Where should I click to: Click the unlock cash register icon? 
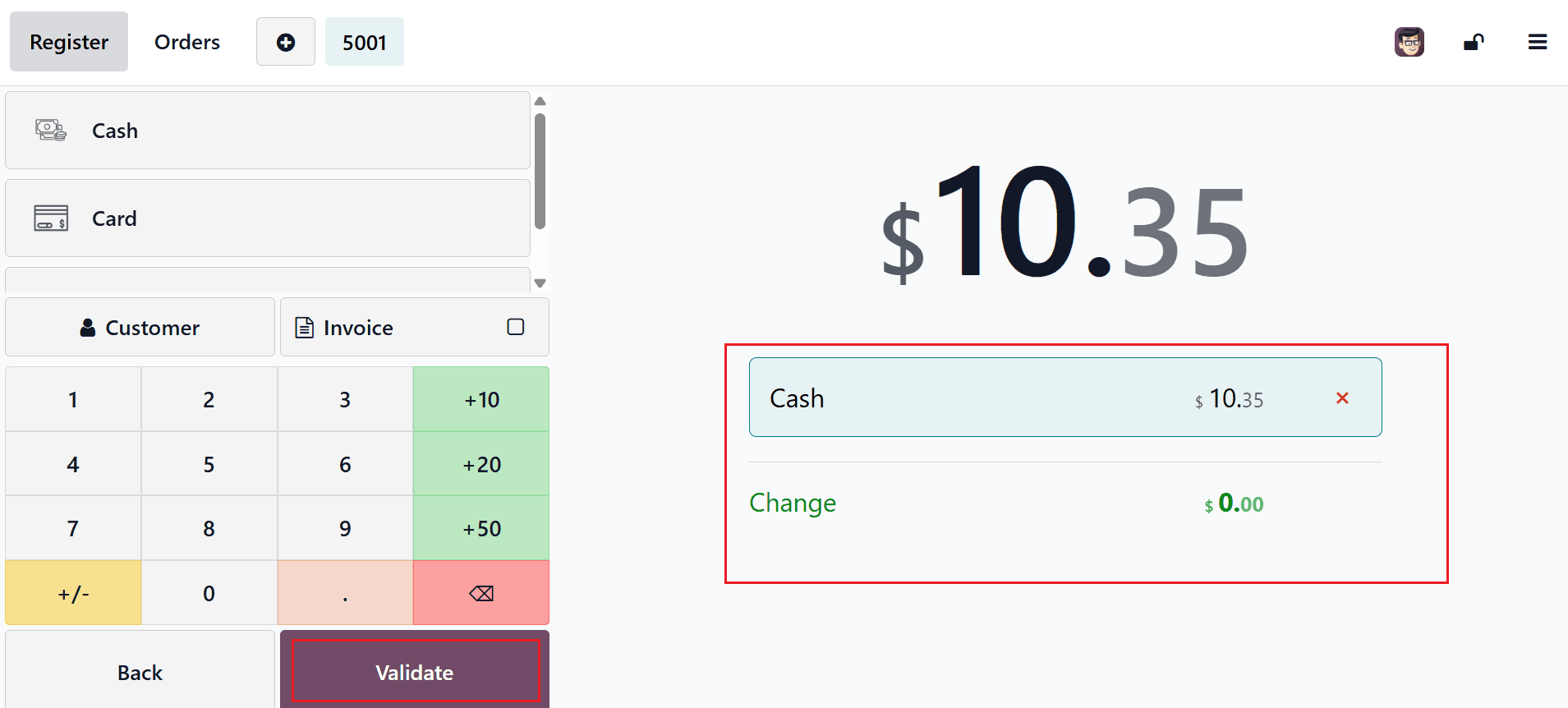1474,41
